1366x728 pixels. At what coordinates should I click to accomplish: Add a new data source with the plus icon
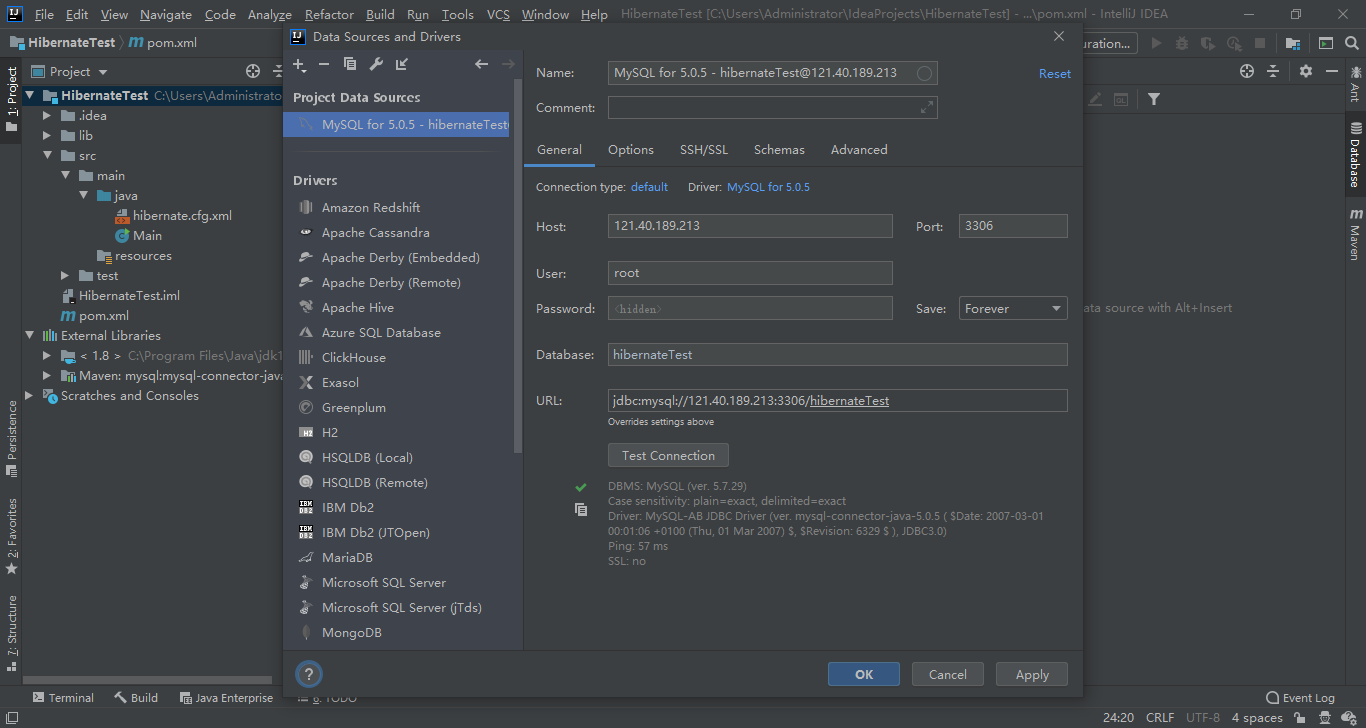[x=299, y=64]
